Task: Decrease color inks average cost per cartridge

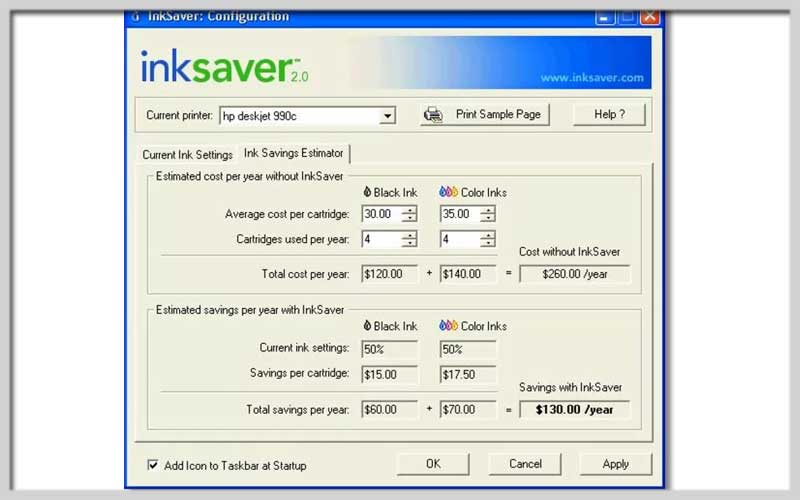Action: click(x=488, y=218)
